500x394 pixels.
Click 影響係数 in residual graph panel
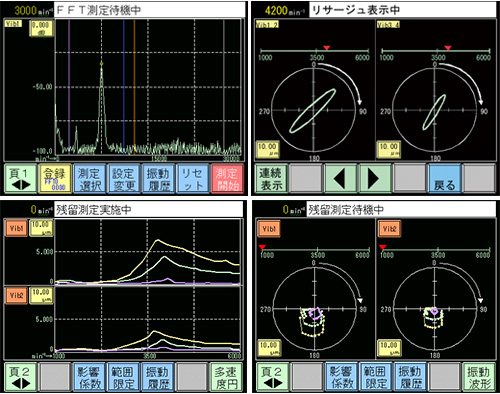tap(89, 377)
